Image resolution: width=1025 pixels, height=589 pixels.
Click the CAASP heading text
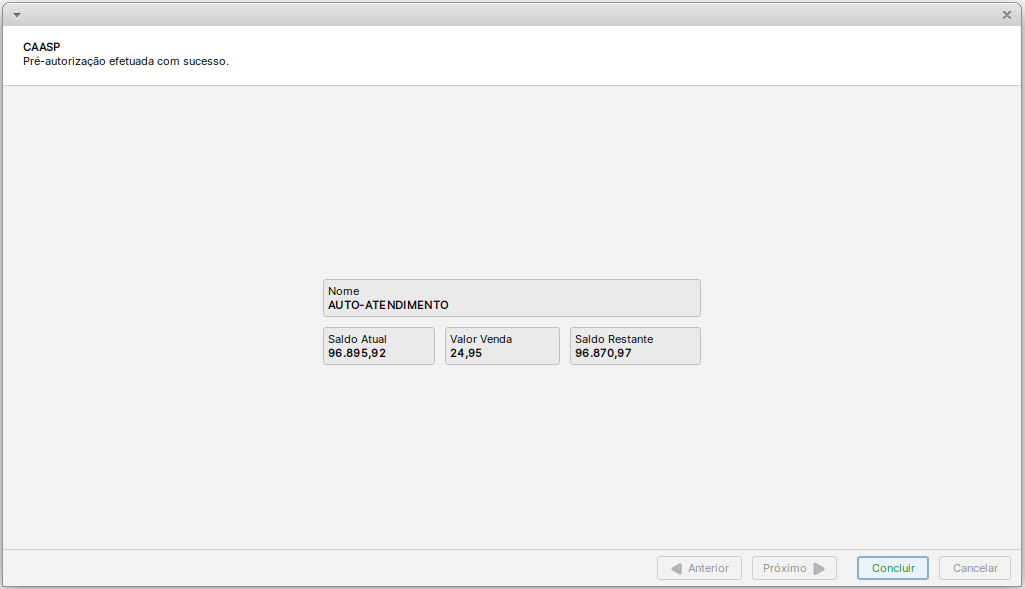coord(41,47)
